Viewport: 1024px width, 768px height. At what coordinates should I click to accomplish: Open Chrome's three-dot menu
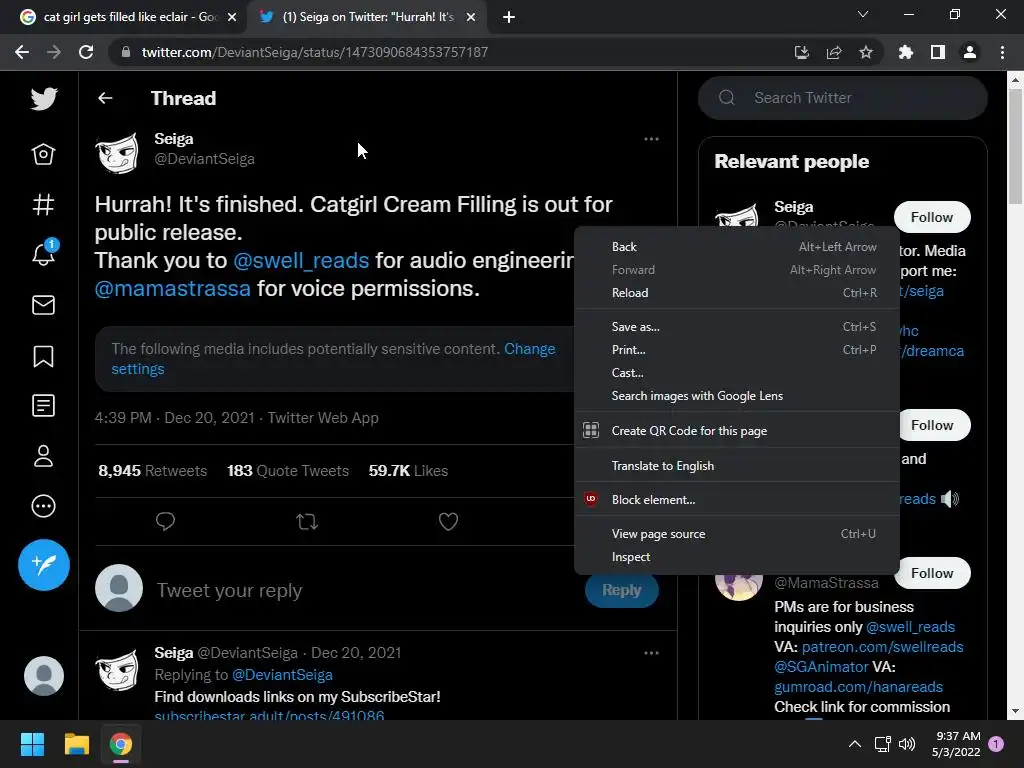[1002, 52]
